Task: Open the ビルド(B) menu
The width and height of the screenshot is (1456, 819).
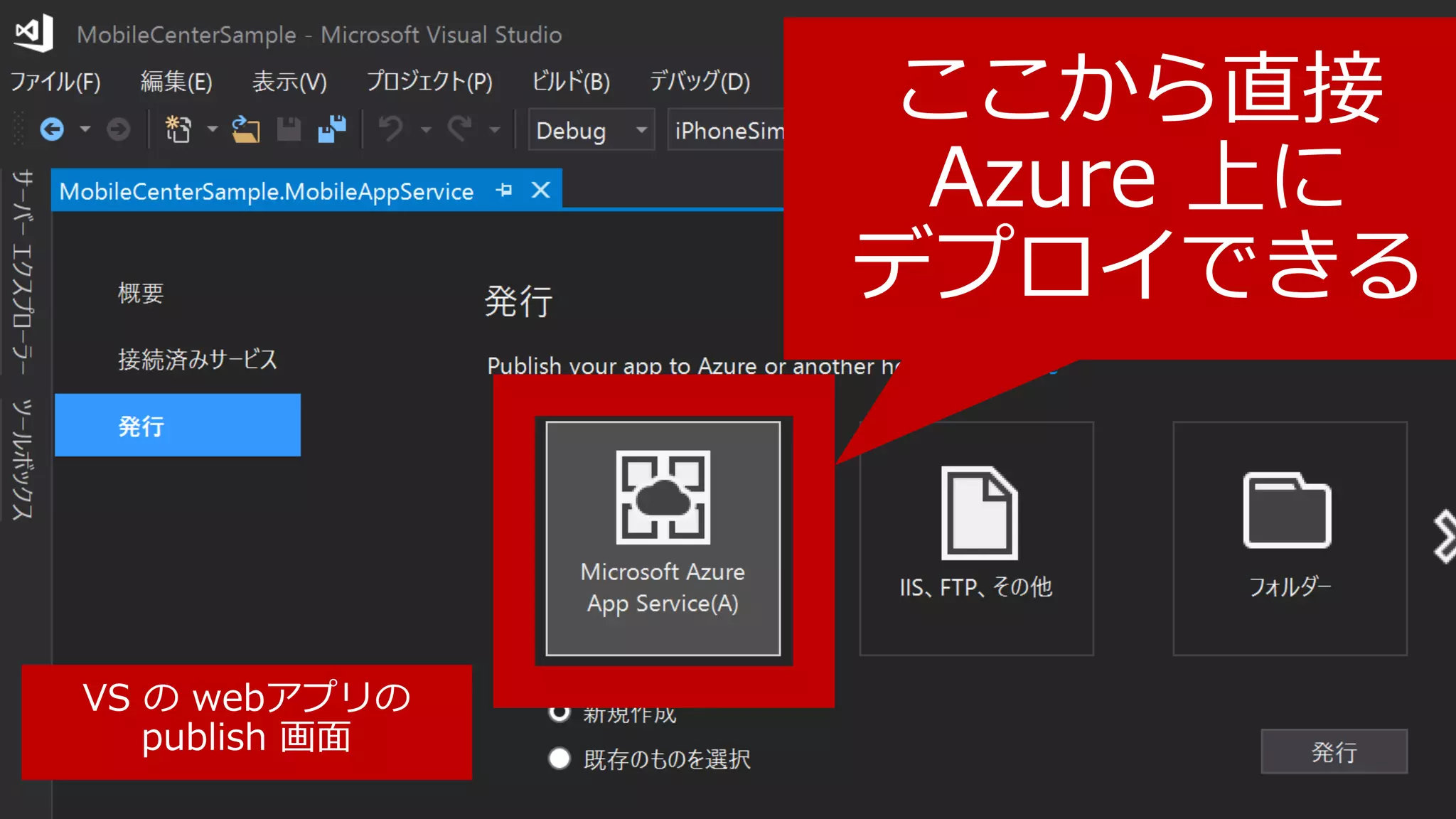Action: [x=570, y=82]
